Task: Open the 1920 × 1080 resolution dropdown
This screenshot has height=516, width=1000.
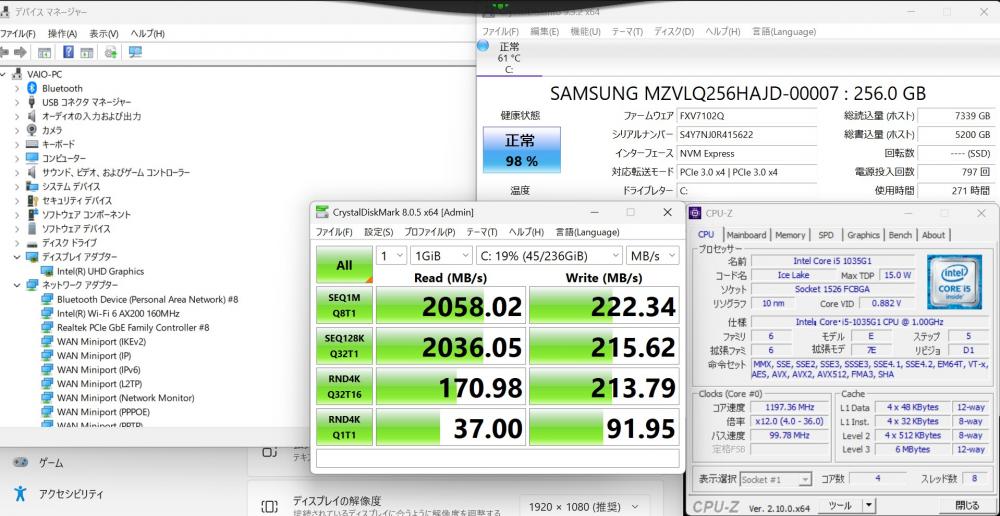Action: pos(584,507)
